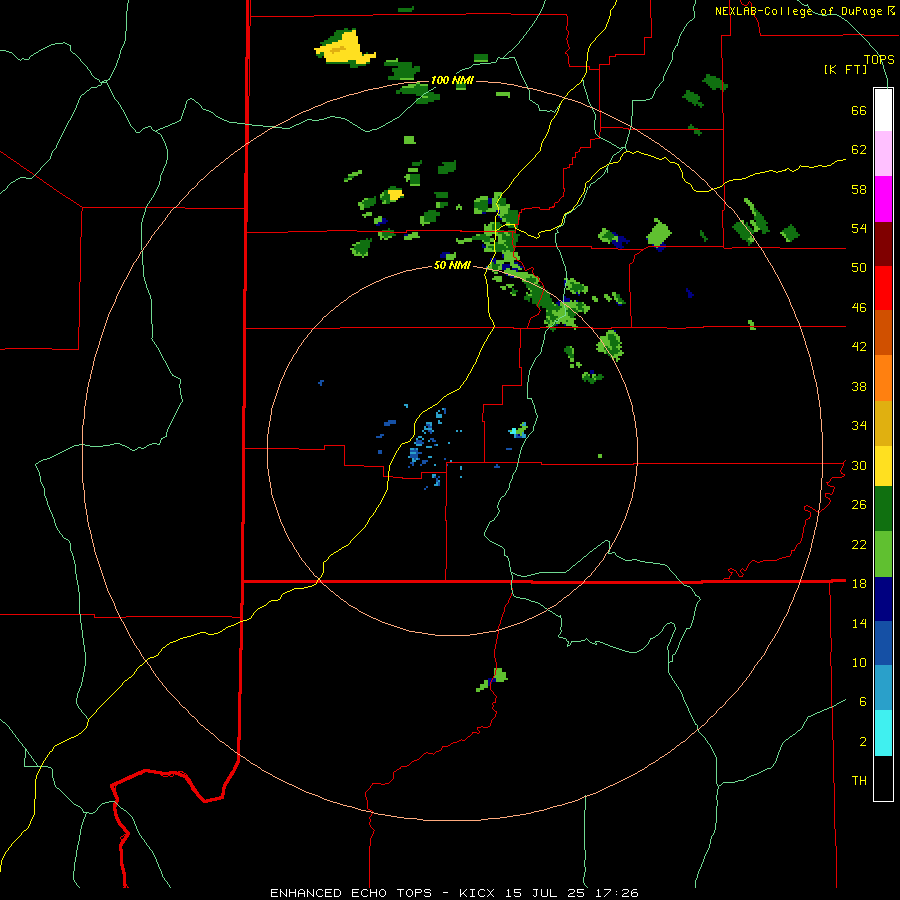This screenshot has height=900, width=900.
Task: Click the 62 legend value
Action: 859,150
